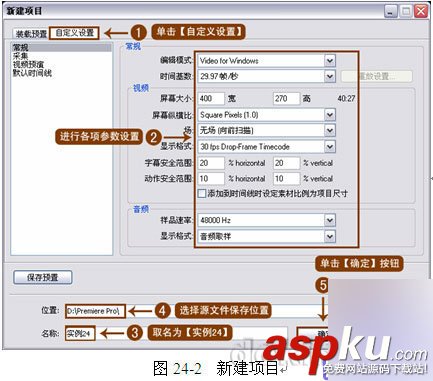Open the audio 显示格式 音频取样 dropdown
Image resolution: width=433 pixels, height=381 pixels.
(x=329, y=236)
